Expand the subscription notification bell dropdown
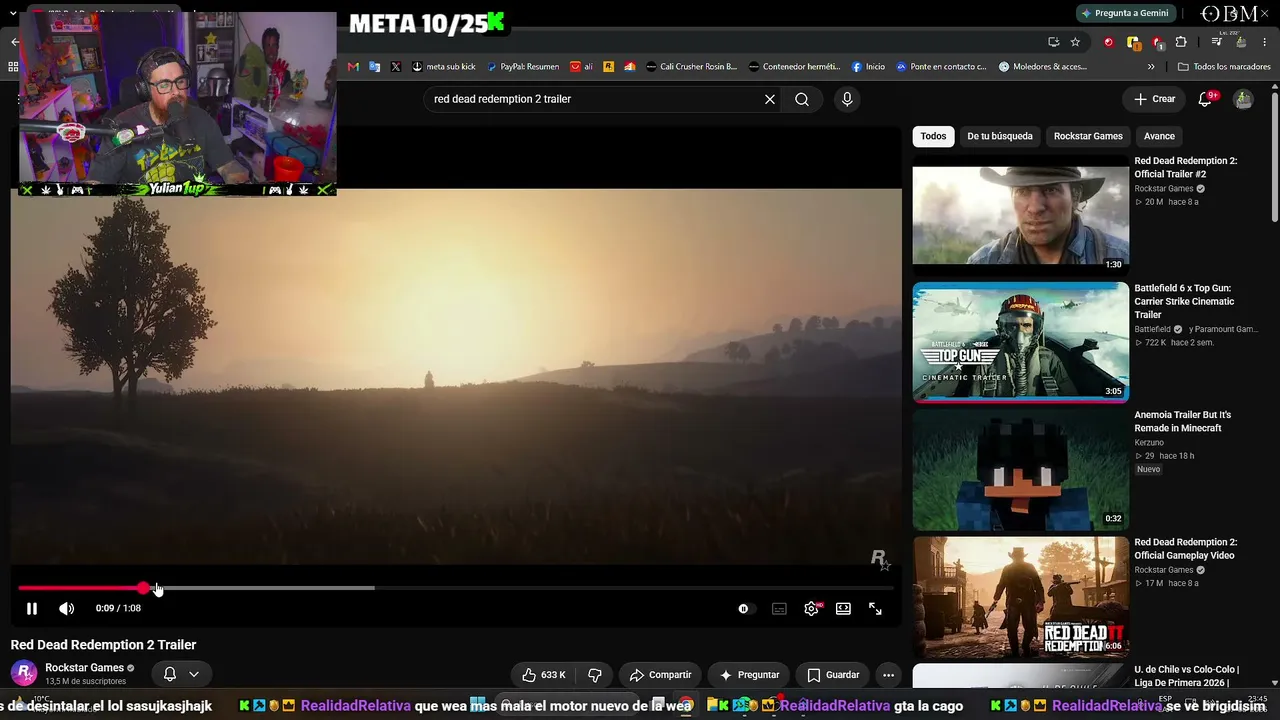The height and width of the screenshot is (720, 1280). point(181,674)
